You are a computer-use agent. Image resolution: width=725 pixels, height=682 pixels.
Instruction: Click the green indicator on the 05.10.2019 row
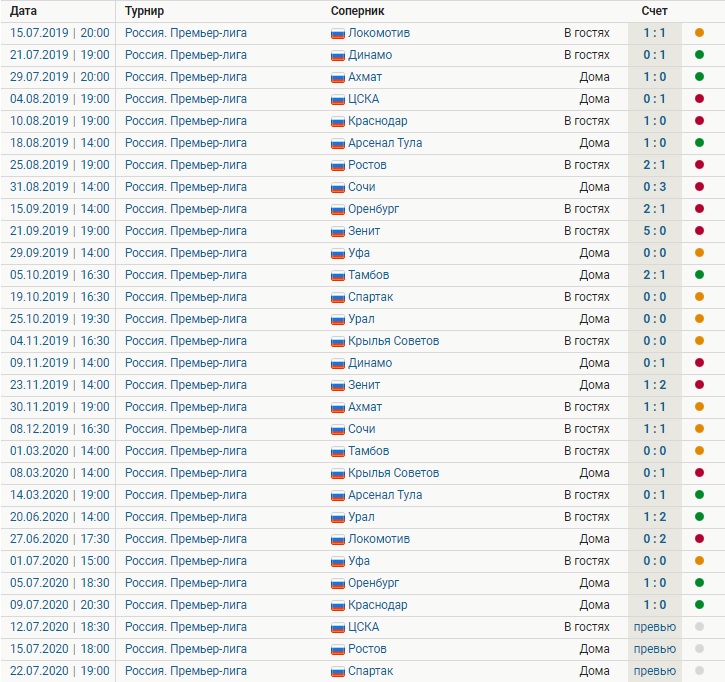point(699,275)
